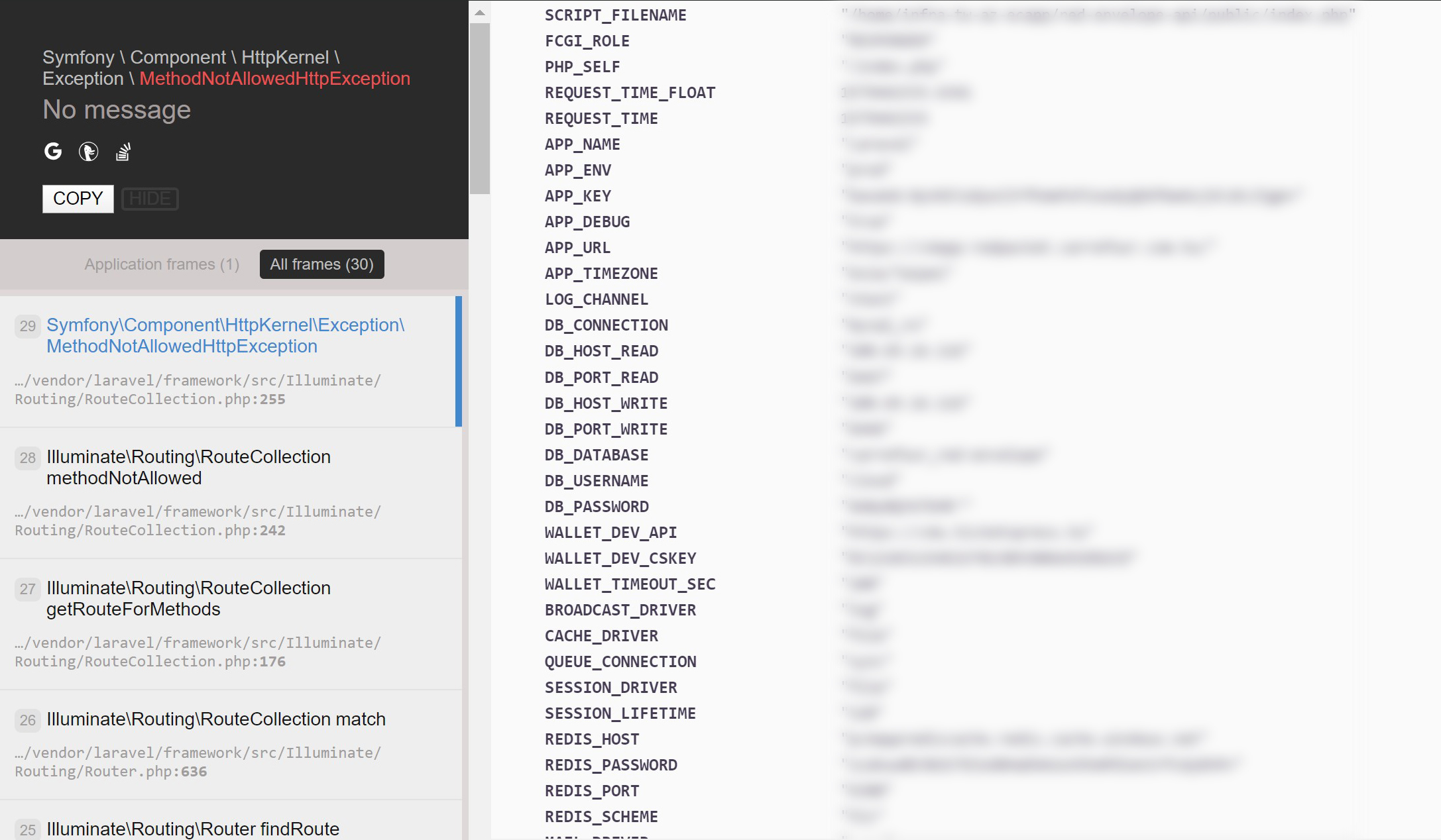Viewport: 1441px width, 840px height.
Task: Select frame 27 RouteCollection getRouteForMethods
Action: click(231, 624)
